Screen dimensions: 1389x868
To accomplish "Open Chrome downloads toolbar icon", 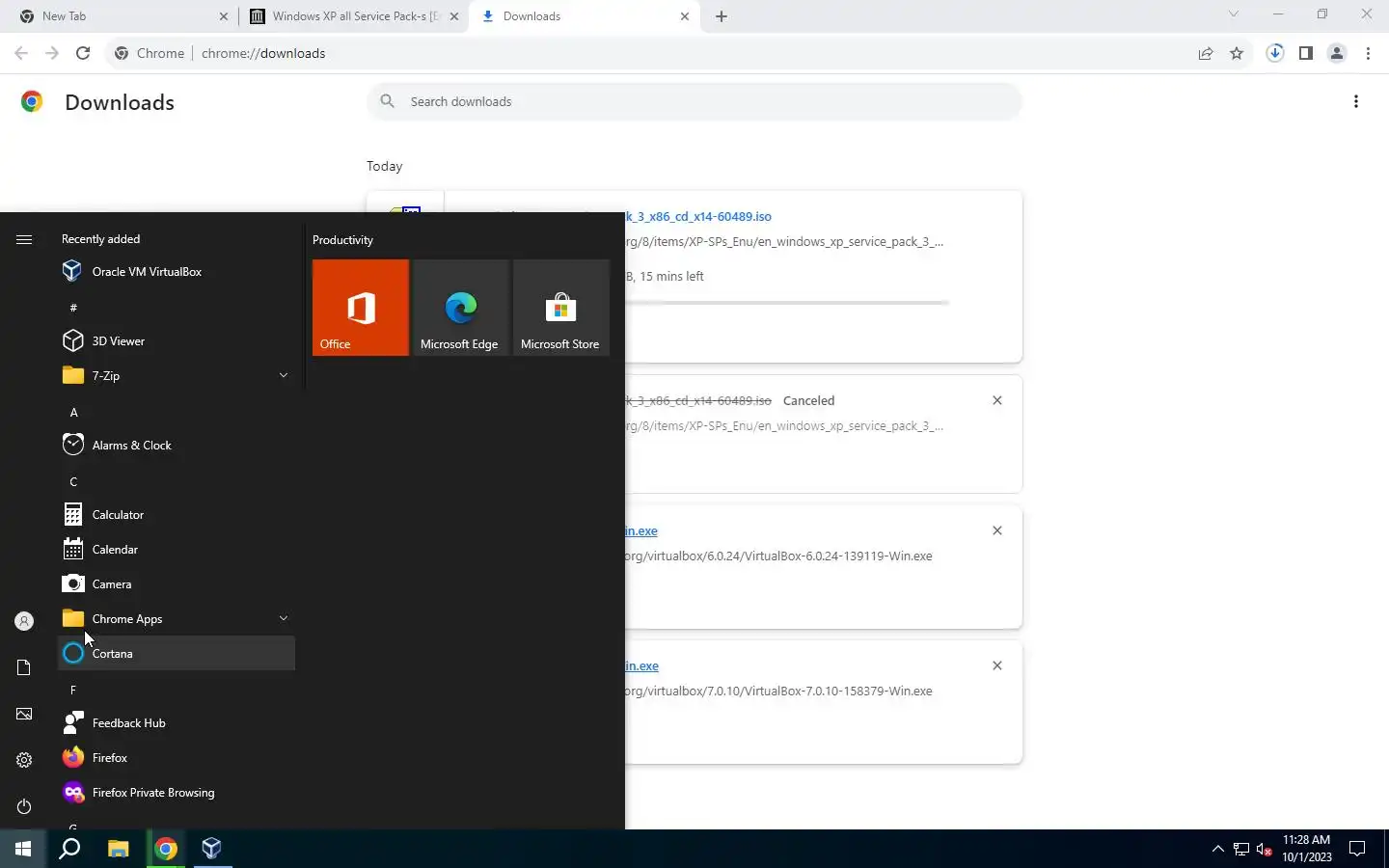I will click(x=1275, y=53).
